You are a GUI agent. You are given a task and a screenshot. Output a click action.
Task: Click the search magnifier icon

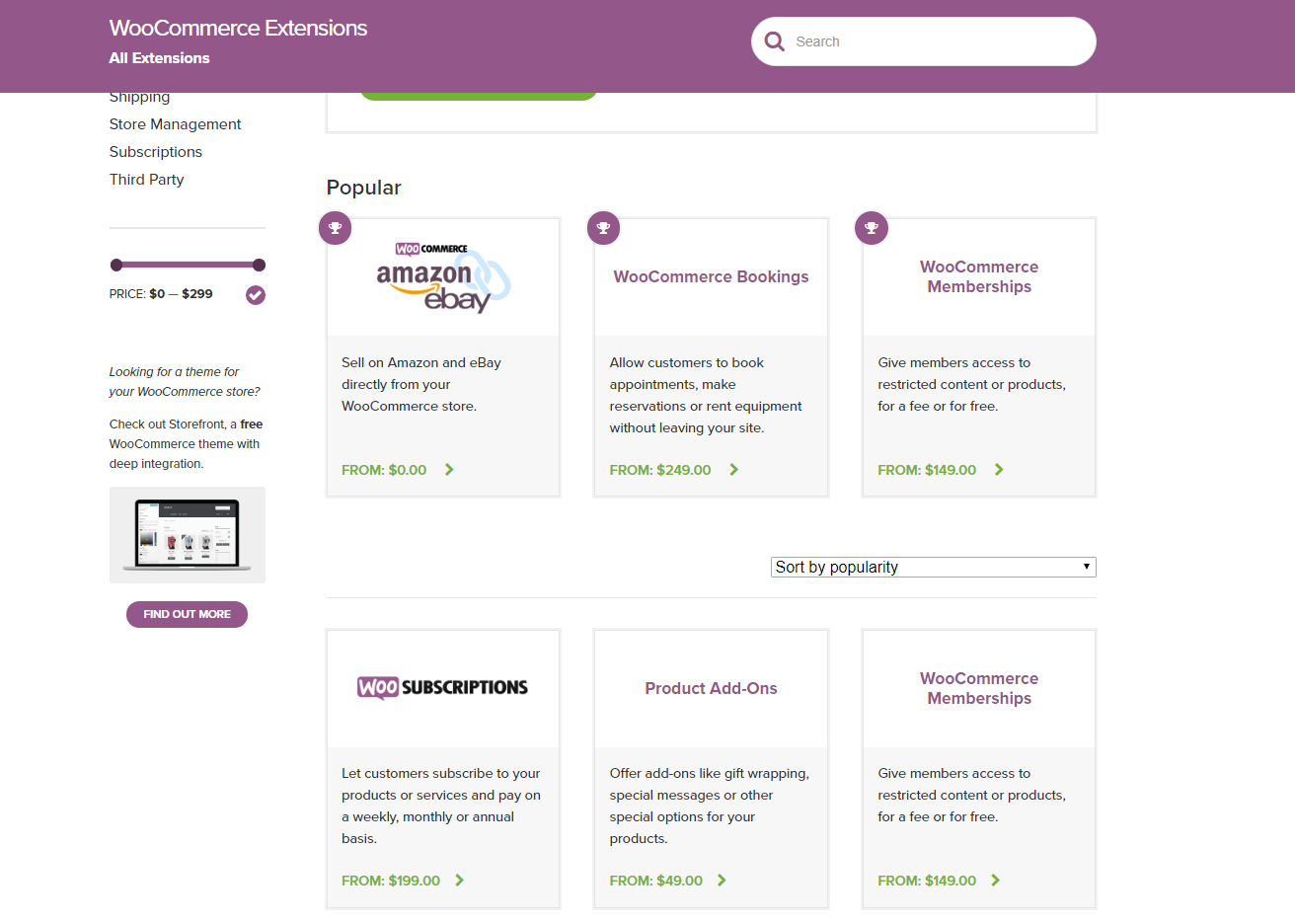pos(775,41)
